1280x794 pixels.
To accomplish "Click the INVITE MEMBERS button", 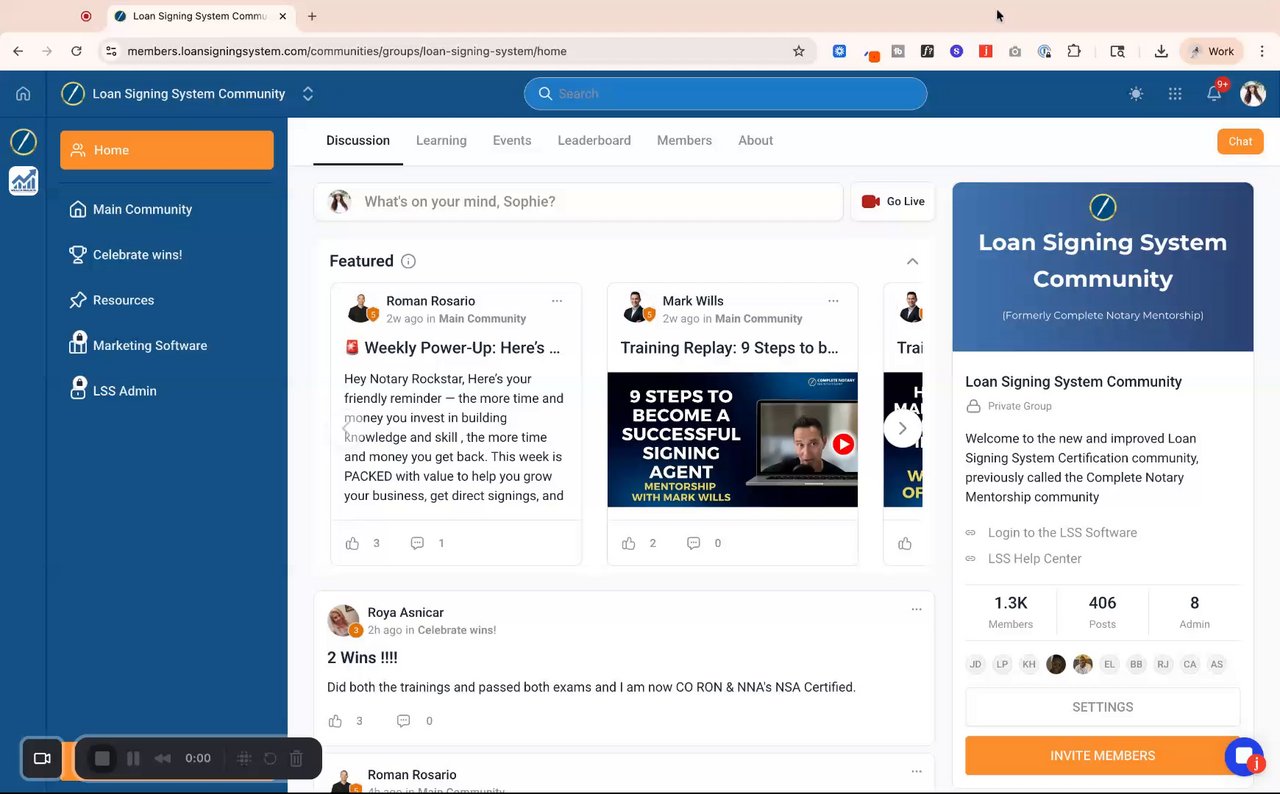I will (x=1102, y=756).
